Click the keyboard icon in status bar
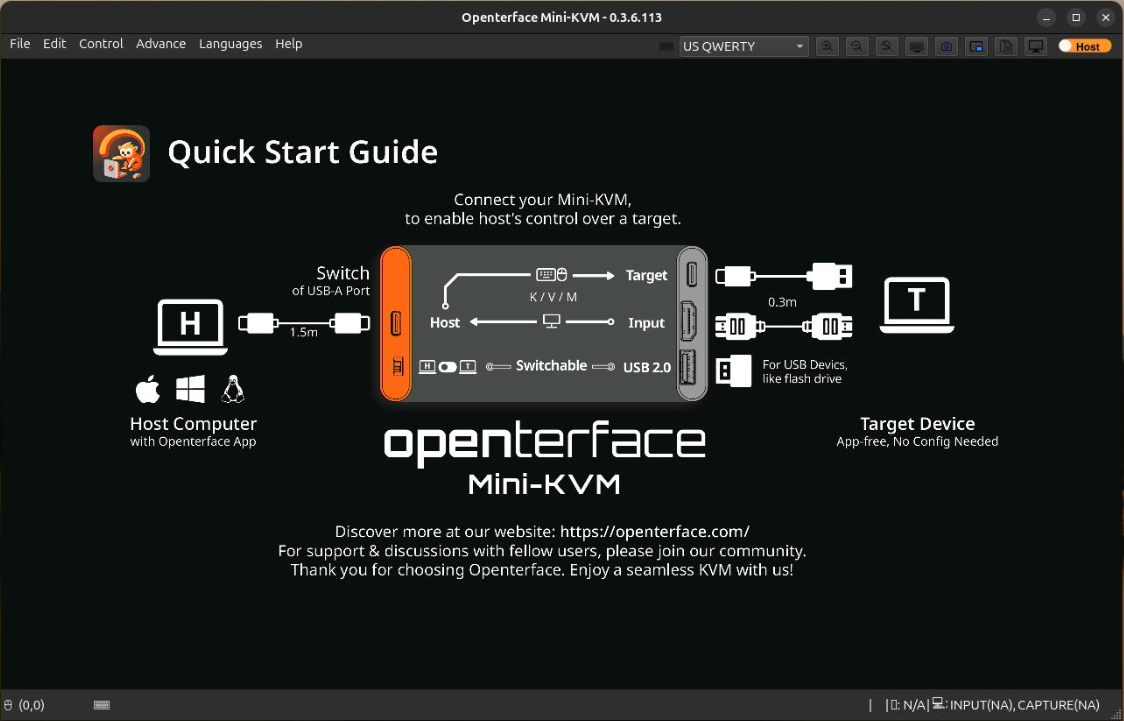The height and width of the screenshot is (721, 1124). point(101,705)
